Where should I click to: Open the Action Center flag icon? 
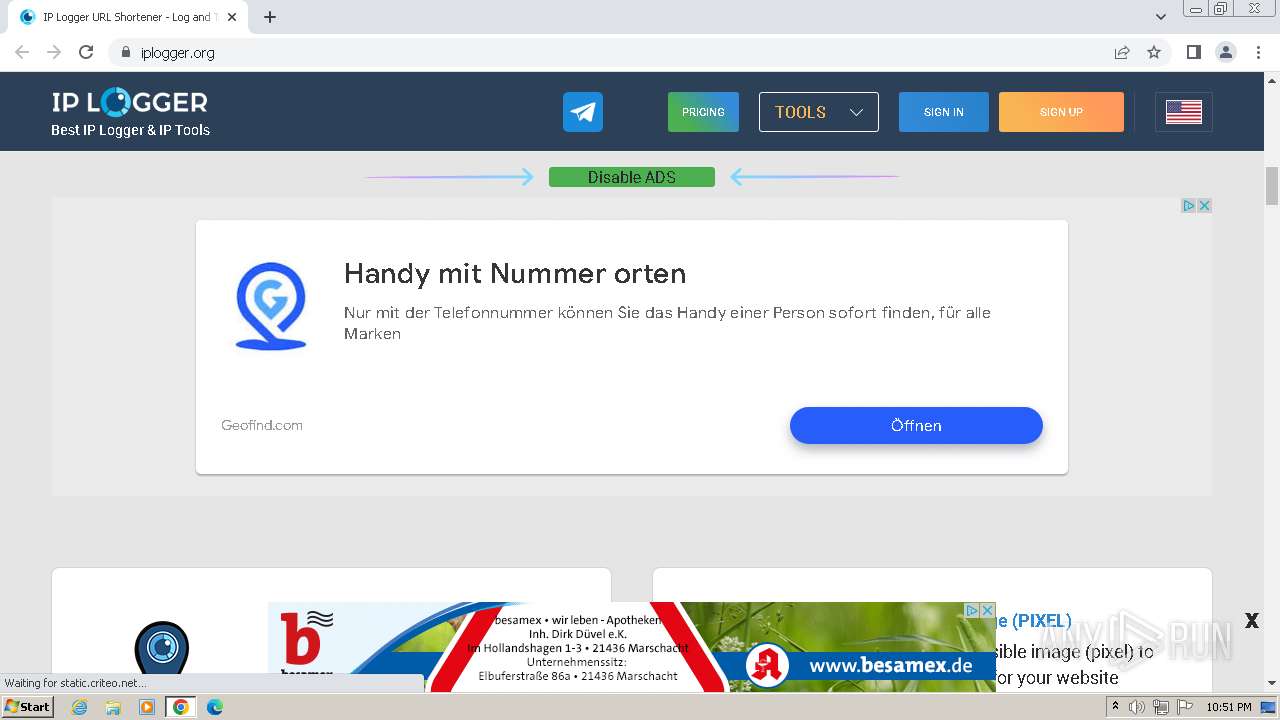pyautogui.click(x=1184, y=707)
